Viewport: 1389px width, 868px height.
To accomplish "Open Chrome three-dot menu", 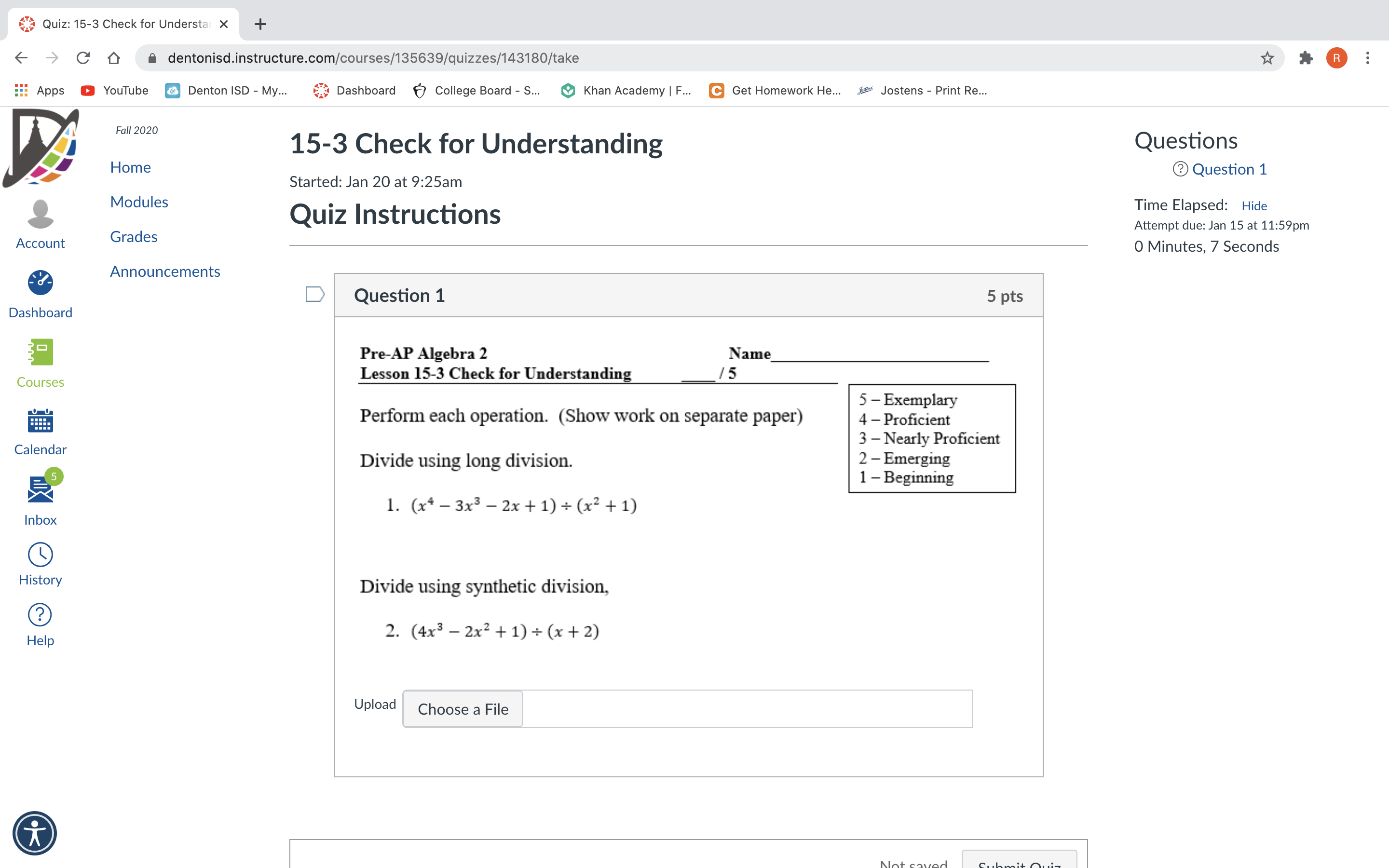I will (x=1368, y=58).
